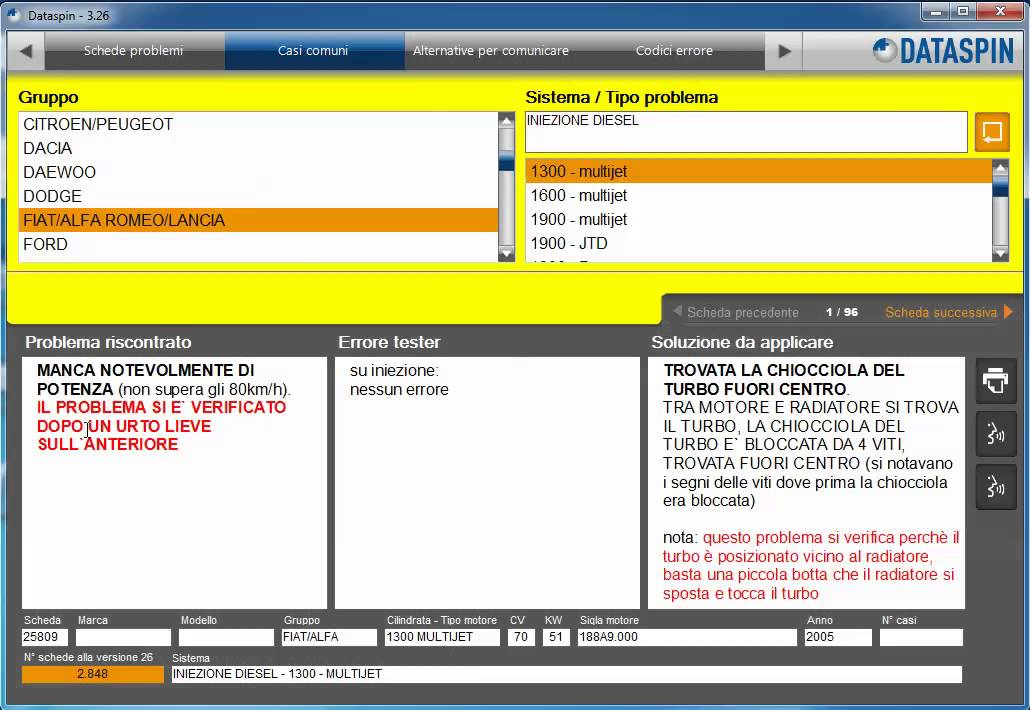The image size is (1030, 710).
Task: Click the Problema riscontrato text box
Action: (174, 483)
